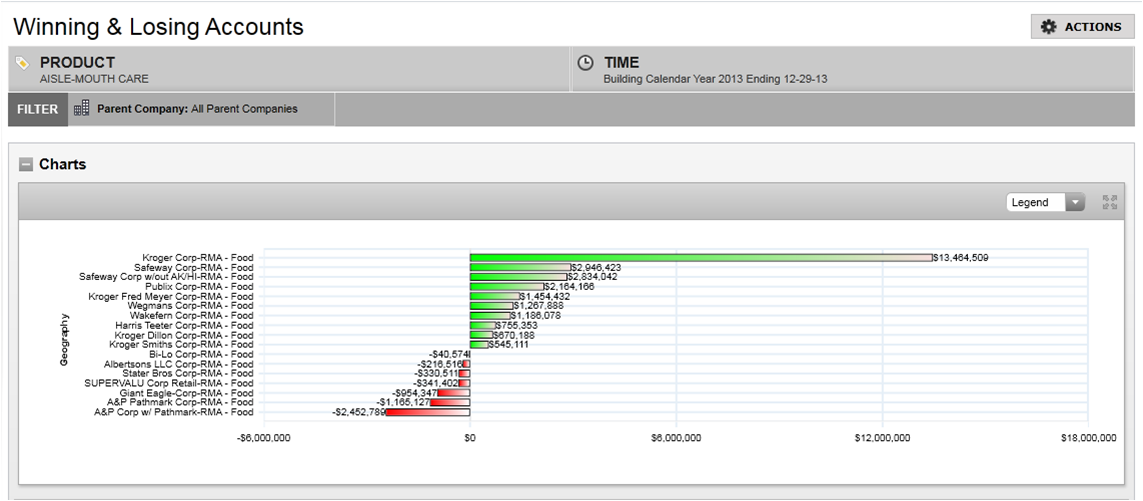Screen dimensions: 1143x501
Task: Open the PRODUCT Aisle-Mouth Care panel
Action: (x=290, y=69)
